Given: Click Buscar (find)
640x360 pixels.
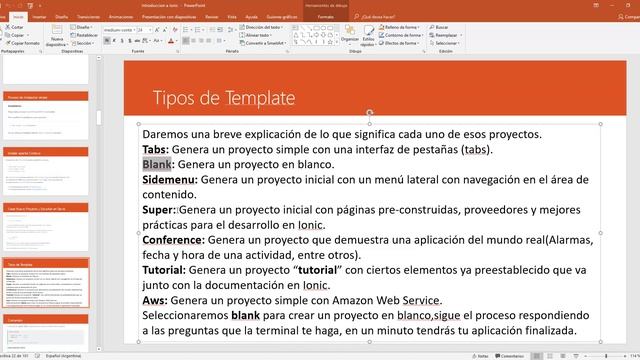Looking at the screenshot, I should [x=439, y=27].
